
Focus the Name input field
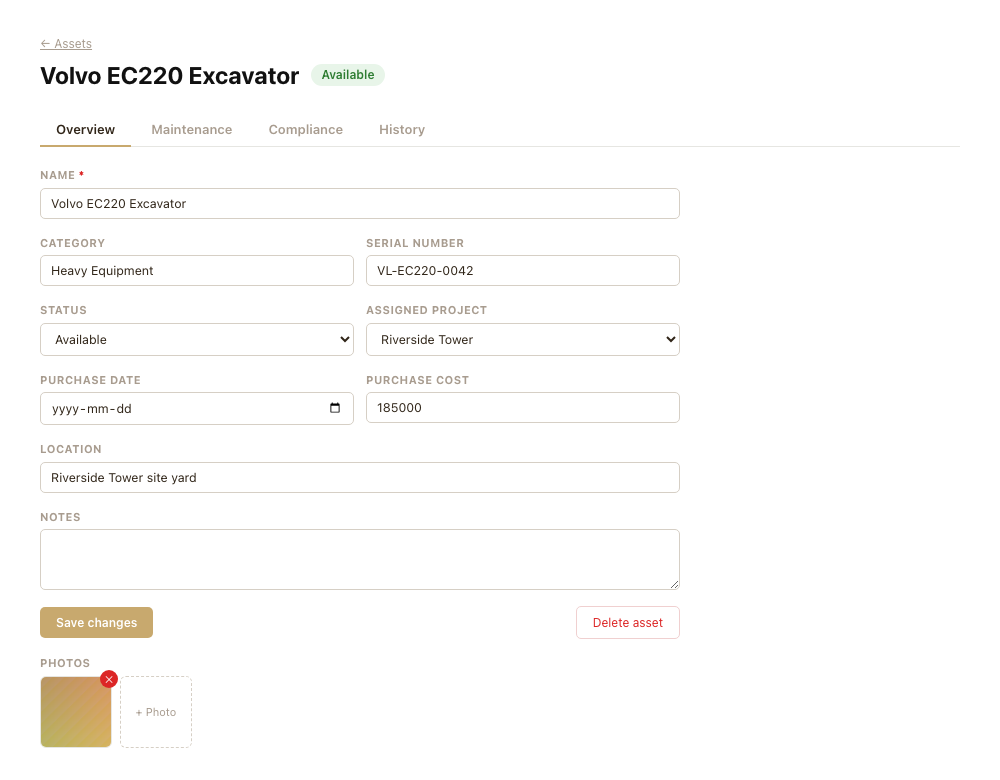point(360,203)
